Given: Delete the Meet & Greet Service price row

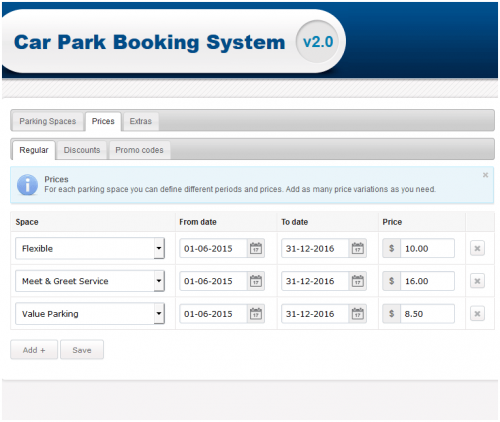Looking at the screenshot, I should point(477,281).
